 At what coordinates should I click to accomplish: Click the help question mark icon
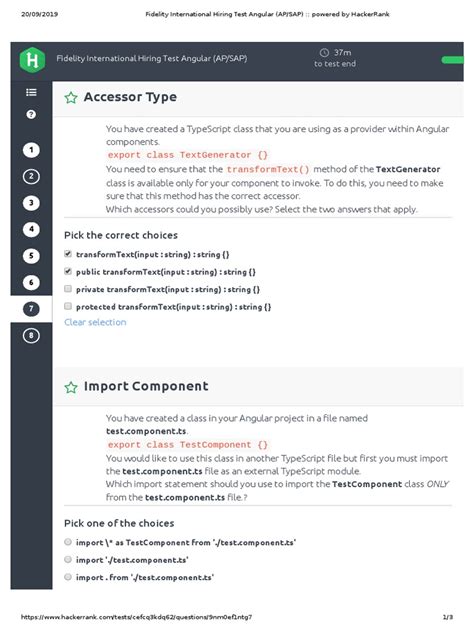pos(31,114)
